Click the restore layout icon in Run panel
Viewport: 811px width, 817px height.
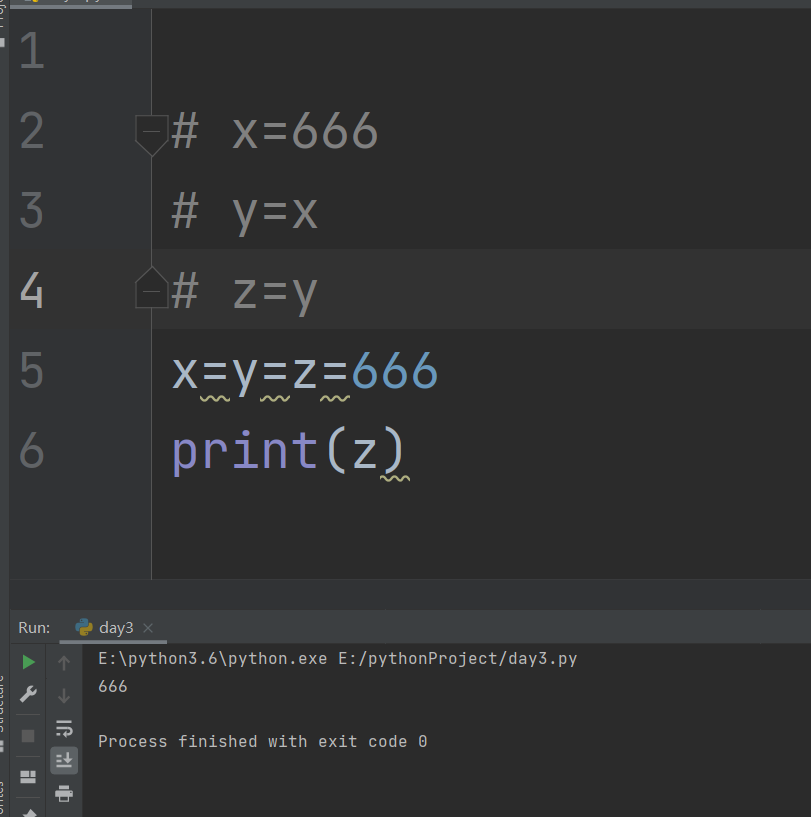coord(28,777)
